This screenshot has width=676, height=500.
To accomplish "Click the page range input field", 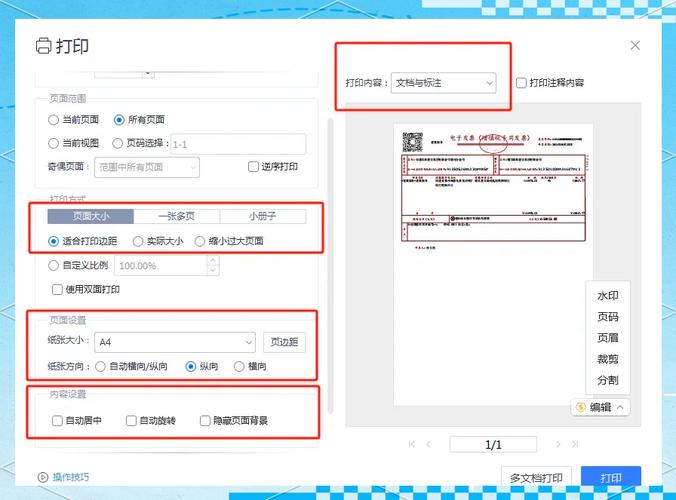I will click(238, 144).
